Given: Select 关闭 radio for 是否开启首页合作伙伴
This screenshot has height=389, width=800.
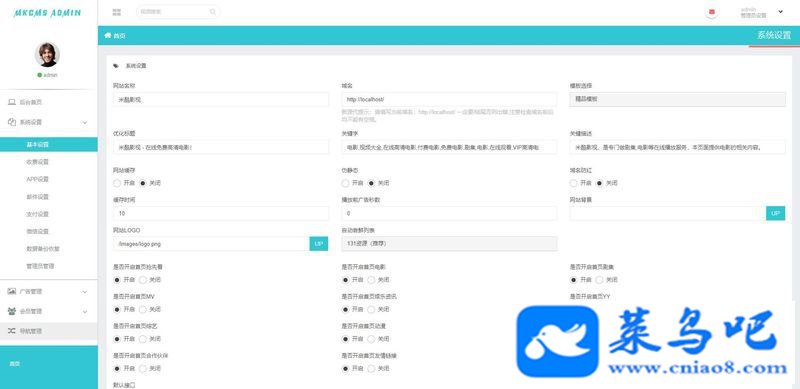Looking at the screenshot, I should [143, 368].
